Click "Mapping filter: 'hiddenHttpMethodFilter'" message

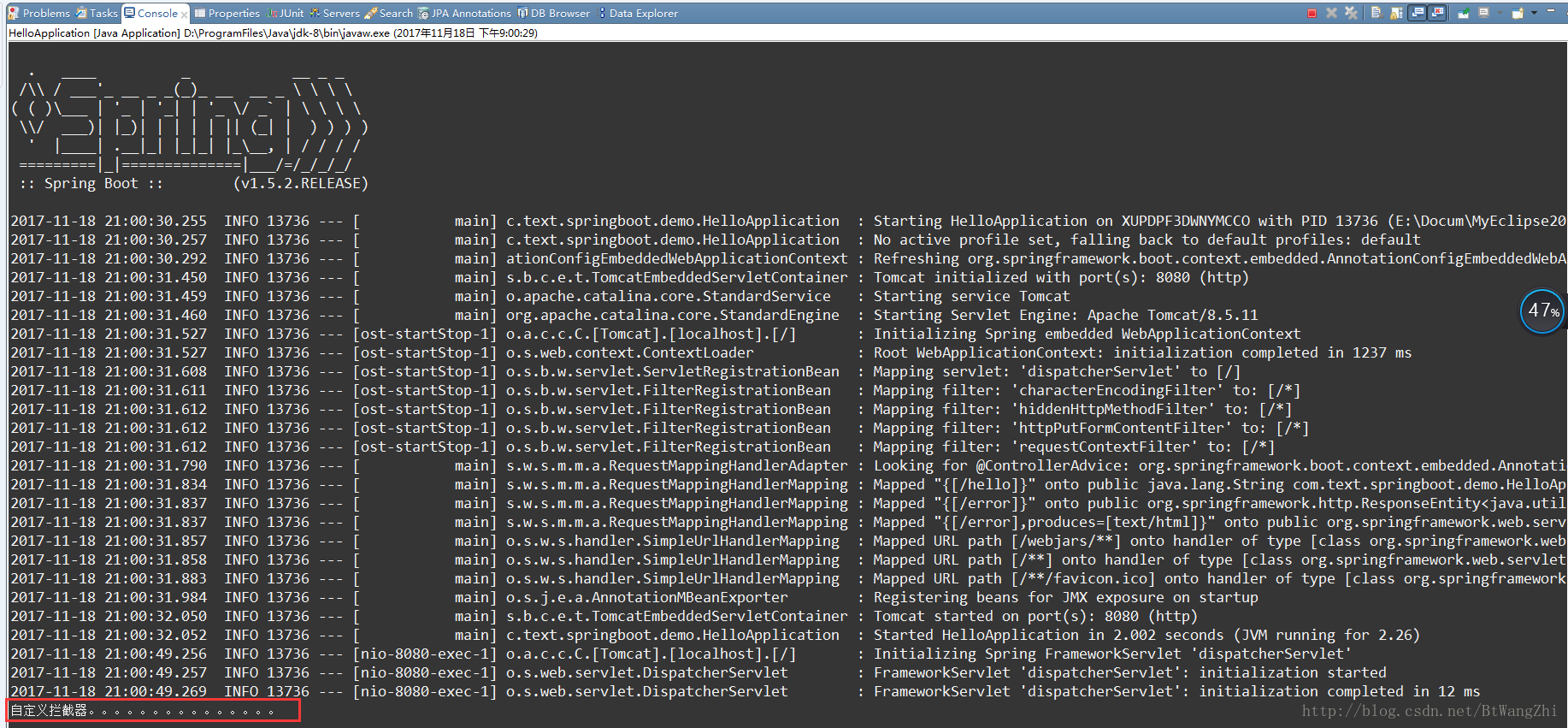(x=1082, y=409)
